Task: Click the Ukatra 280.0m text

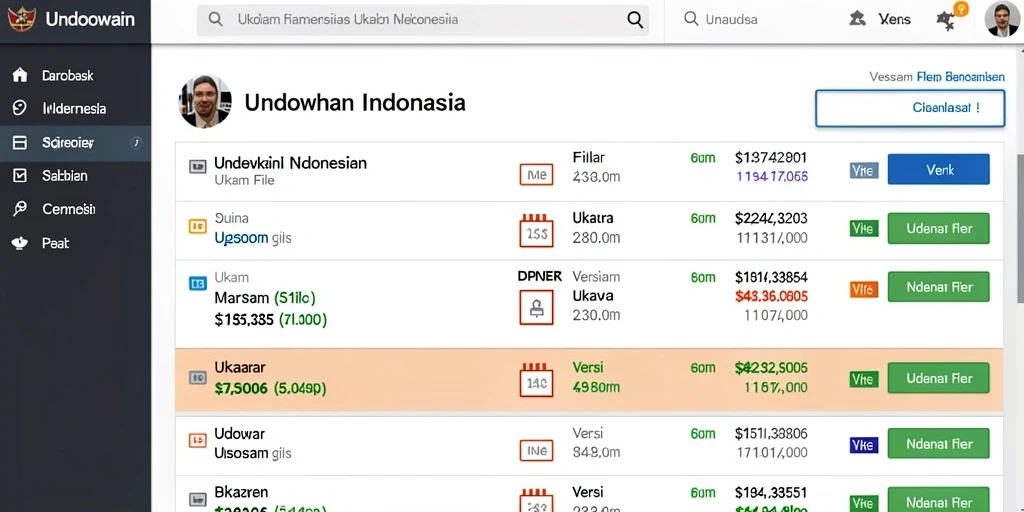Action: (x=596, y=228)
